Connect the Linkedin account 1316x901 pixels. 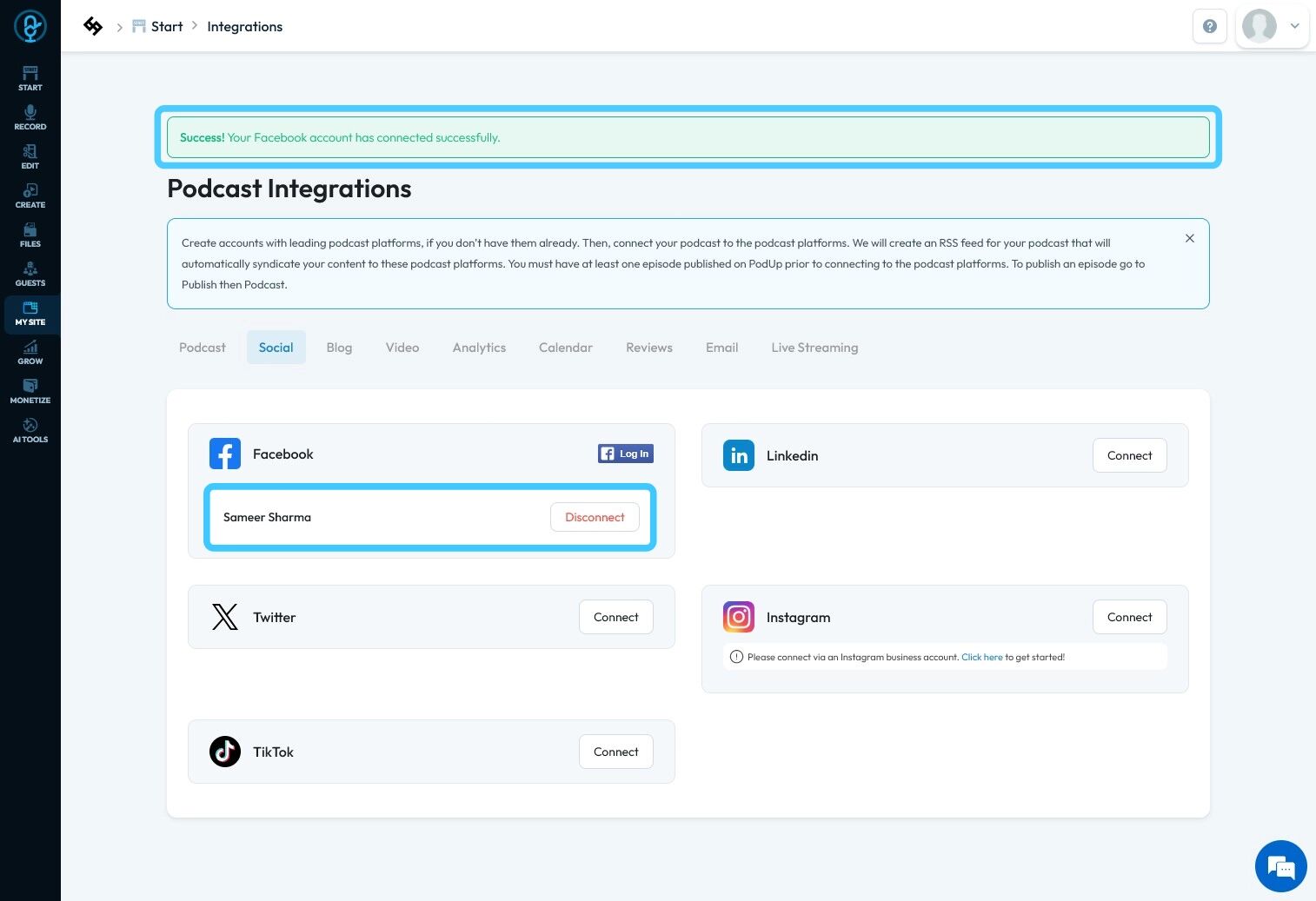[1129, 455]
